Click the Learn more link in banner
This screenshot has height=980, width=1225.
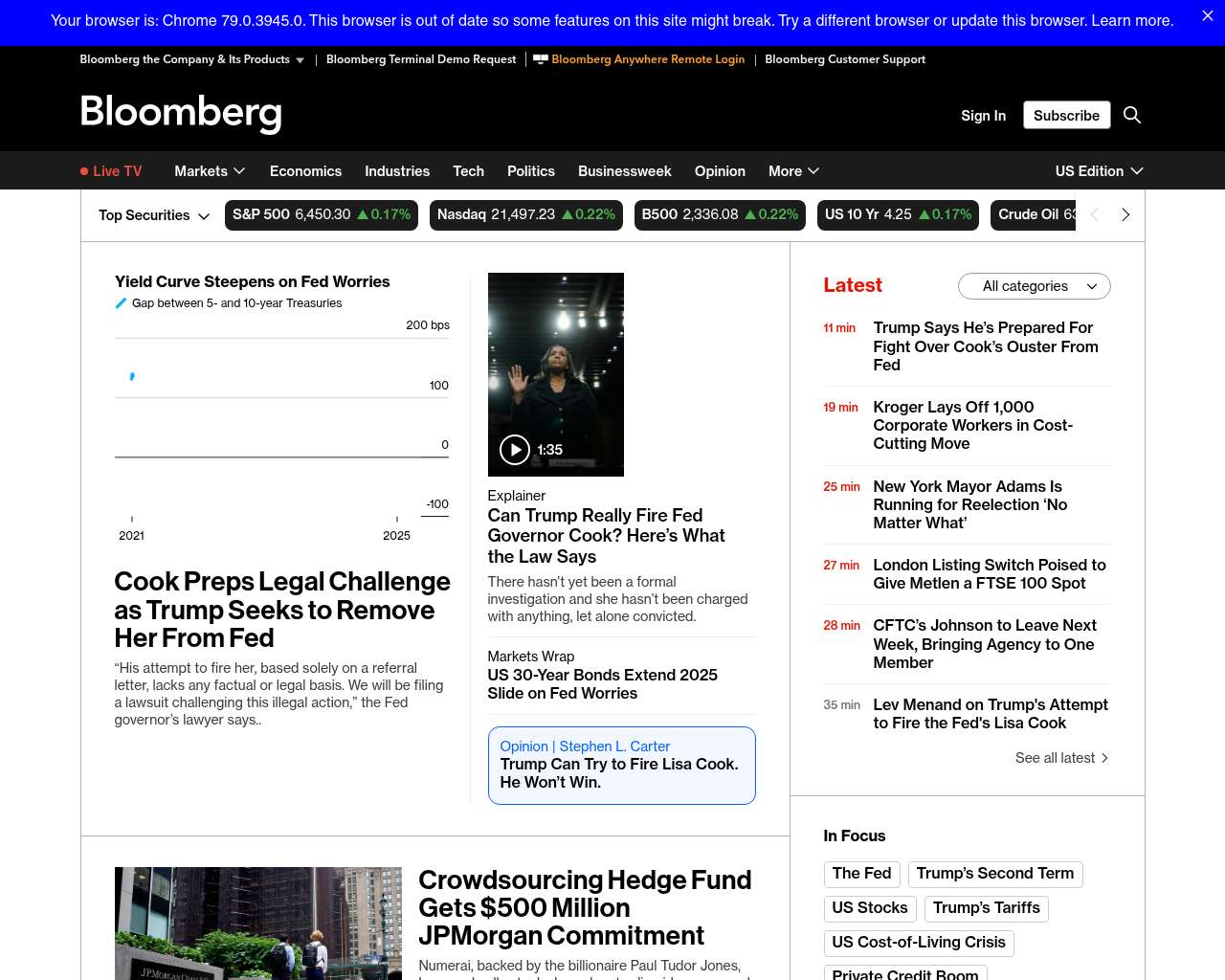1132,20
